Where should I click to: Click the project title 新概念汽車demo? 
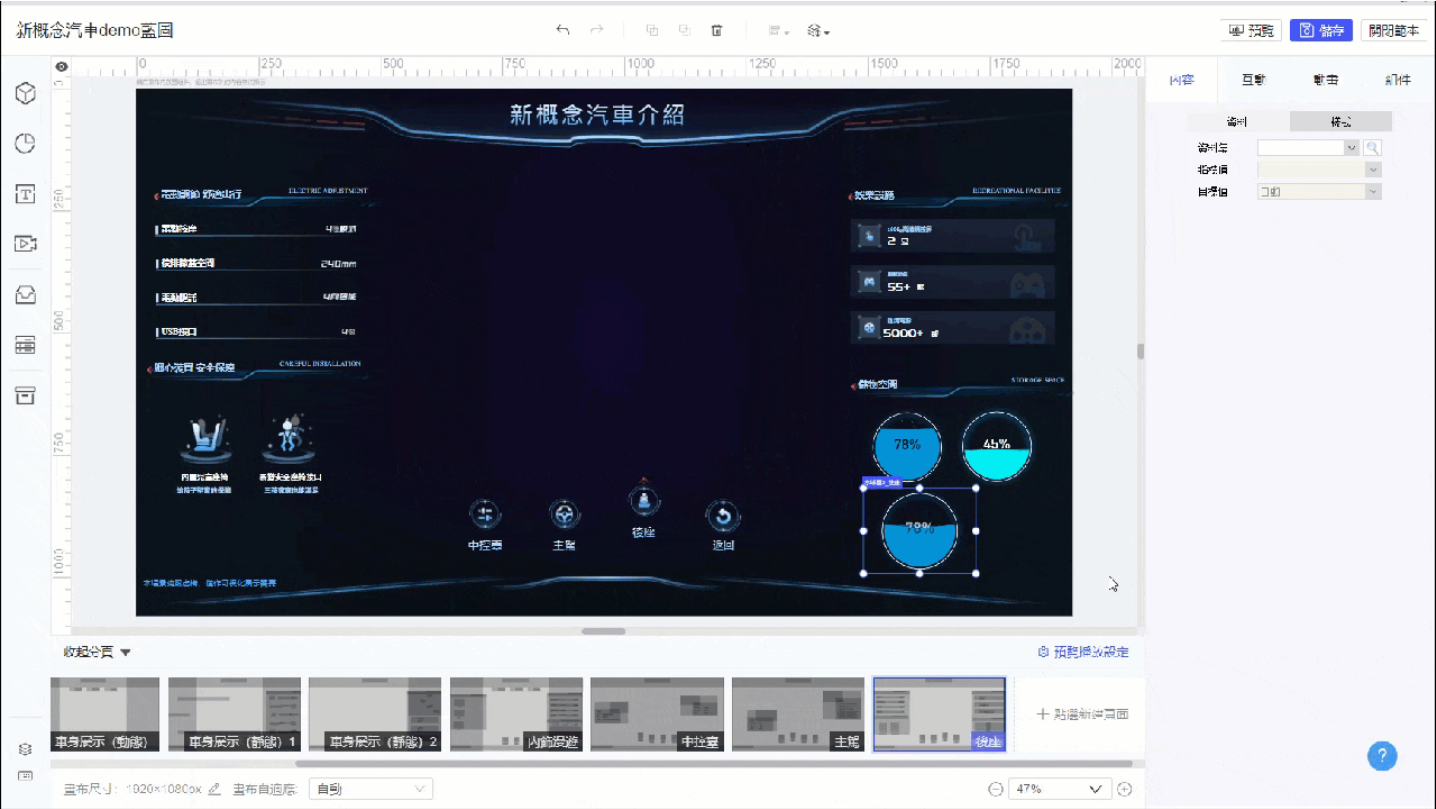tap(95, 30)
